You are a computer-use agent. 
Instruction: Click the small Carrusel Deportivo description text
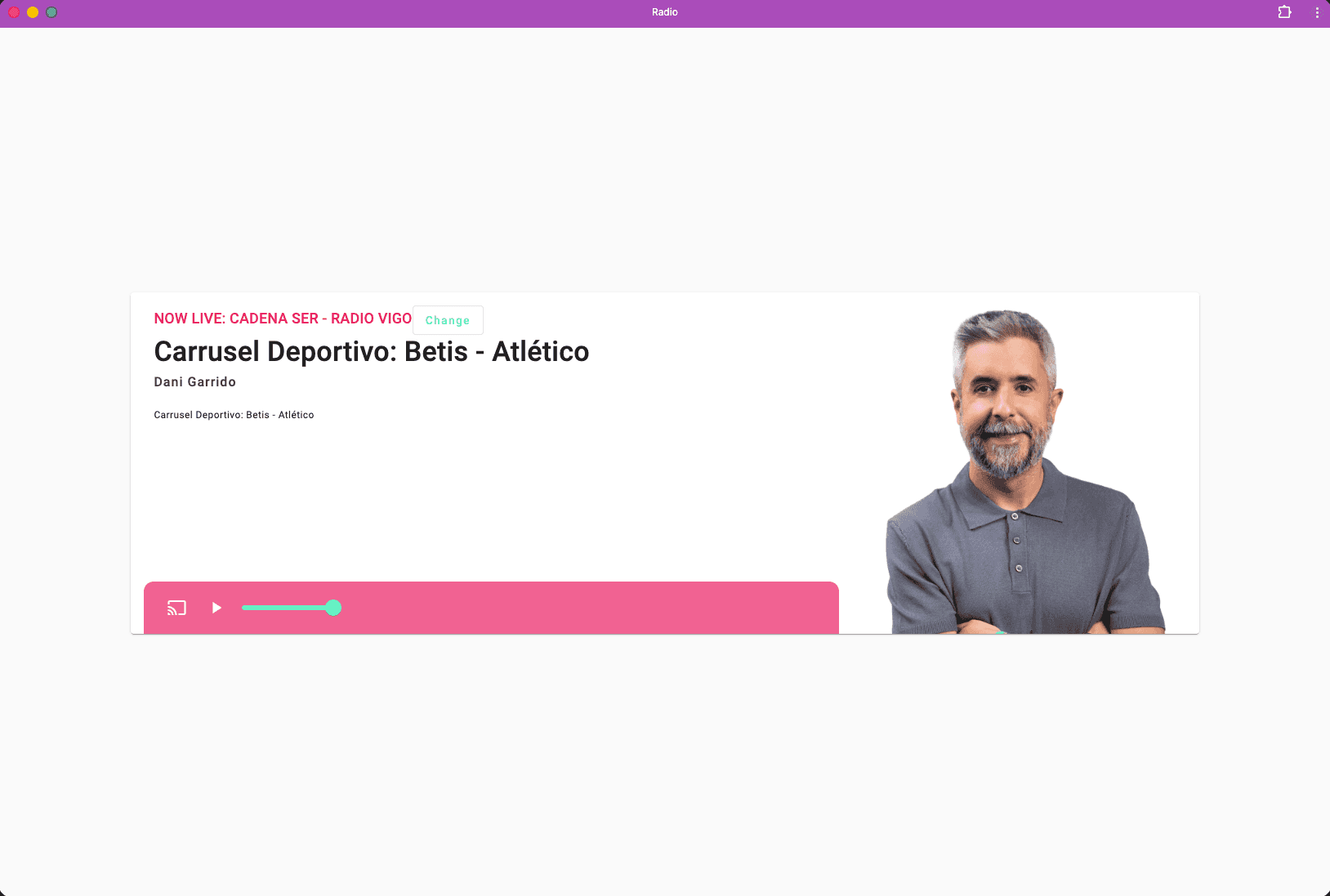tap(234, 415)
